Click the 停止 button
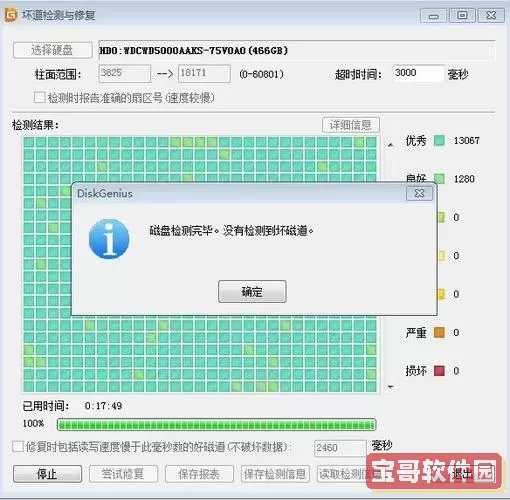The height and width of the screenshot is (500, 510). pyautogui.click(x=47, y=474)
